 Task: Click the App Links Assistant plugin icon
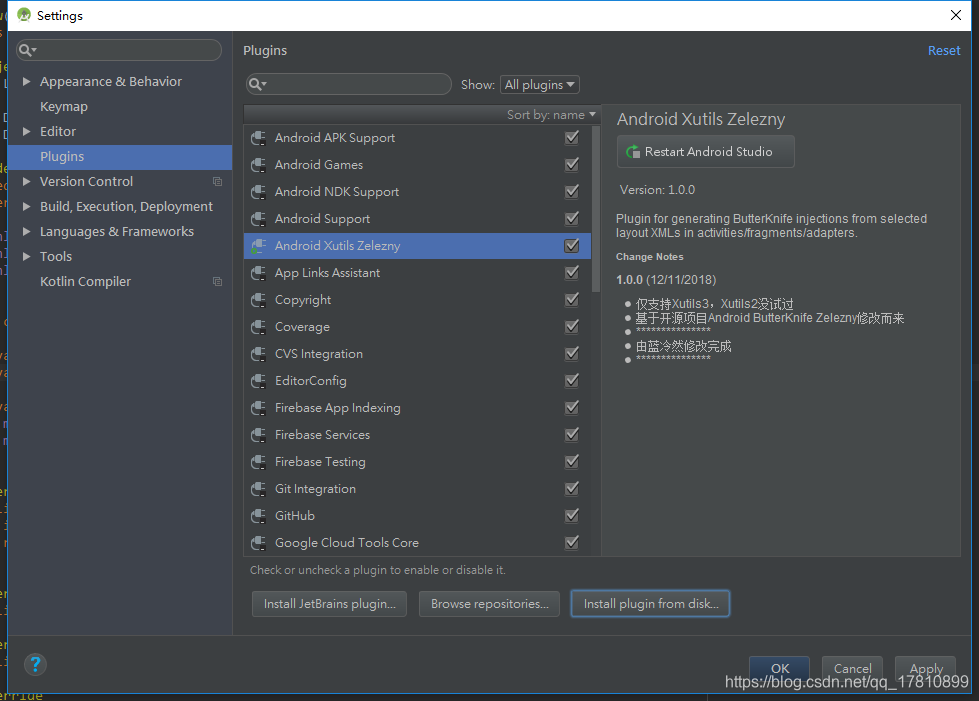point(258,273)
